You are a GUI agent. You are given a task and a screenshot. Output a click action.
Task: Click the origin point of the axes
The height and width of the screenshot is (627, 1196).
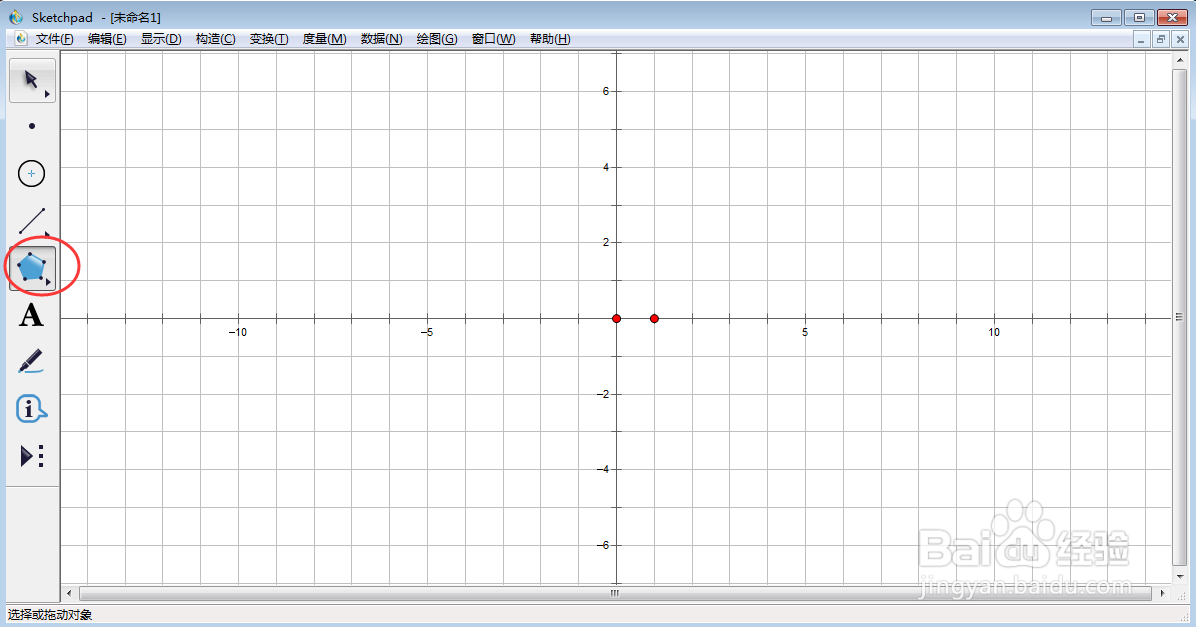coord(616,318)
